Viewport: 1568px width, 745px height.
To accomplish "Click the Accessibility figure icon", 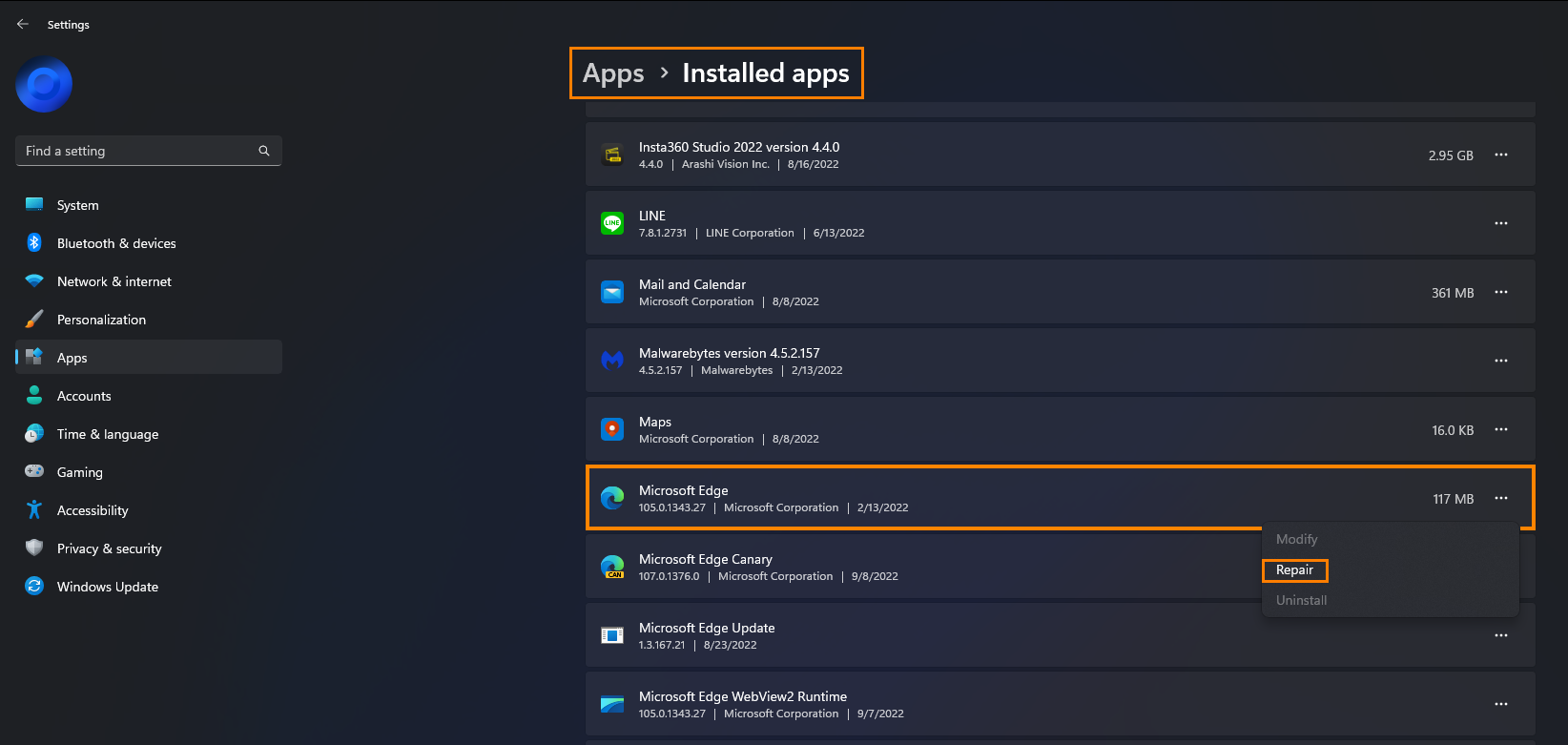I will 34,509.
